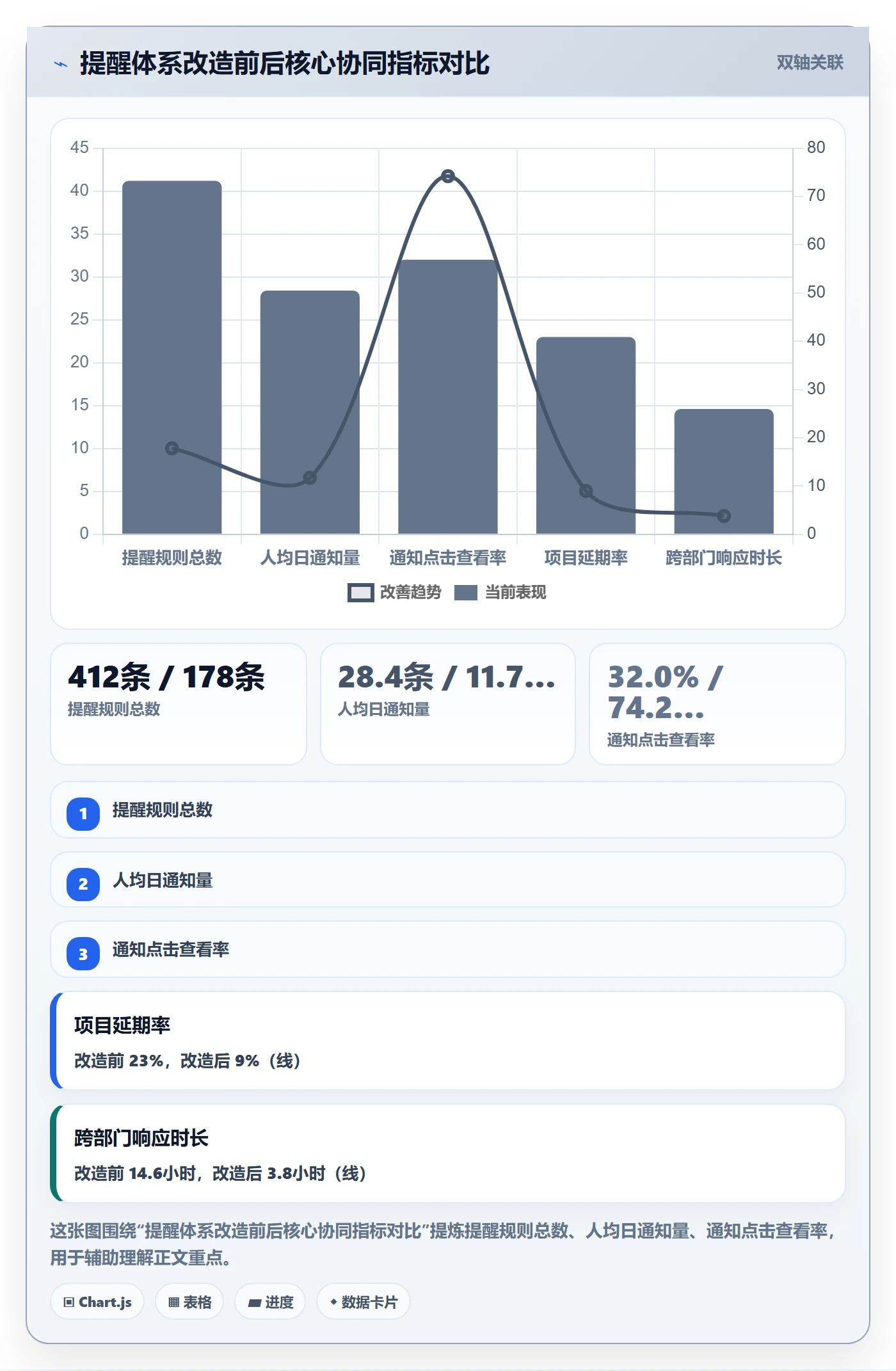
Task: Click the x-axis label 通知点击查看率
Action: click(x=448, y=558)
